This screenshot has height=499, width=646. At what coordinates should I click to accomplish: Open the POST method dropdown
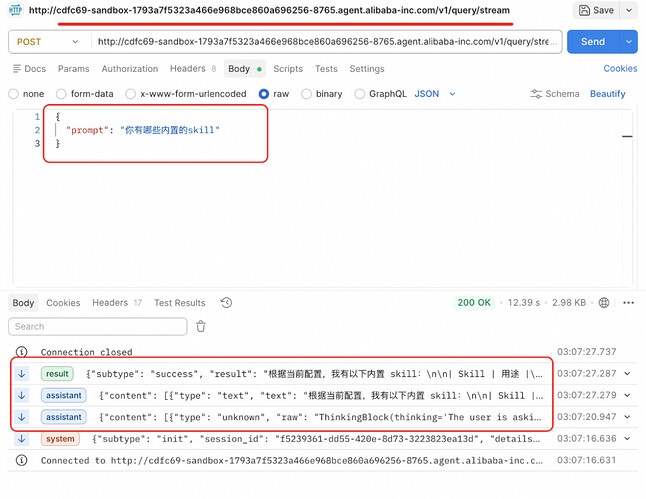tap(47, 42)
